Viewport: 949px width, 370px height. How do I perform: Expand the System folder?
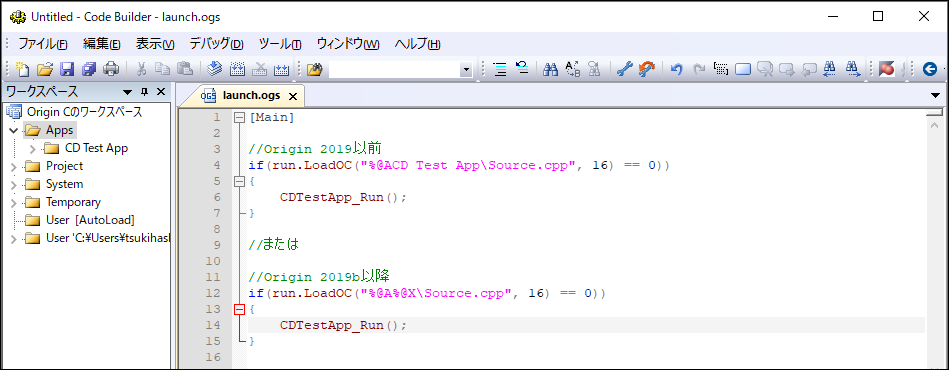pyautogui.click(x=14, y=185)
